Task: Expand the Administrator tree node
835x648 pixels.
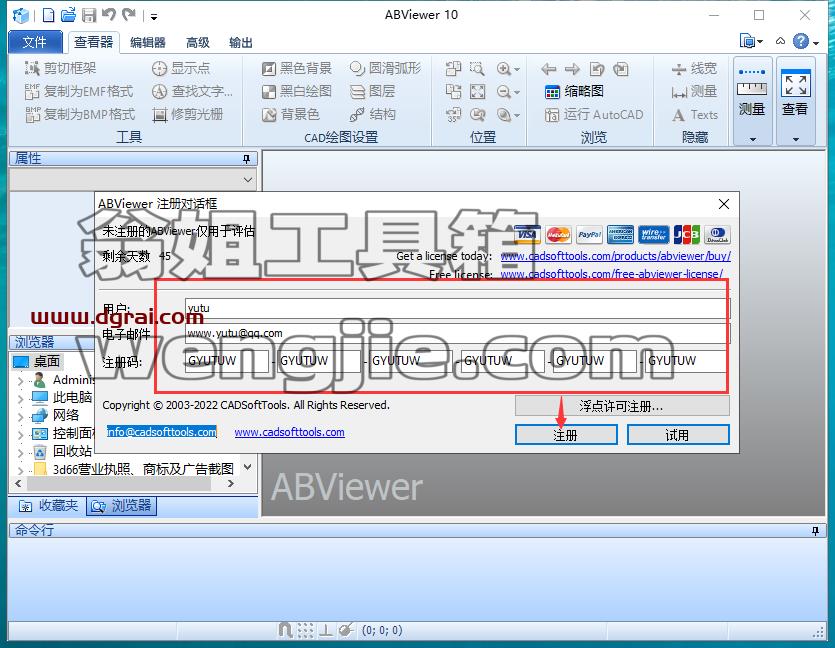Action: click(20, 381)
